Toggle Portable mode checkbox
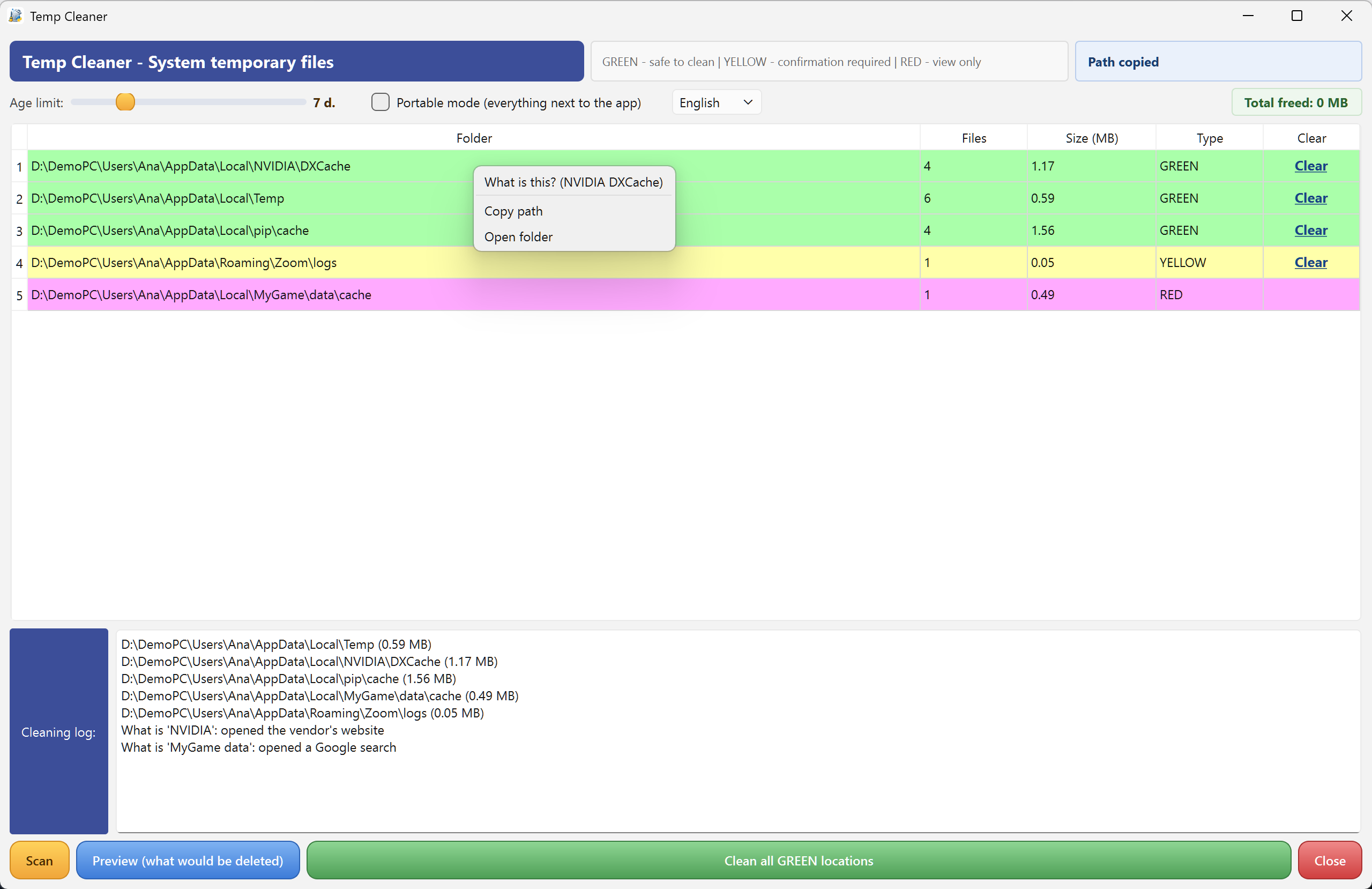Screen dimensions: 1372x889 tap(380, 102)
